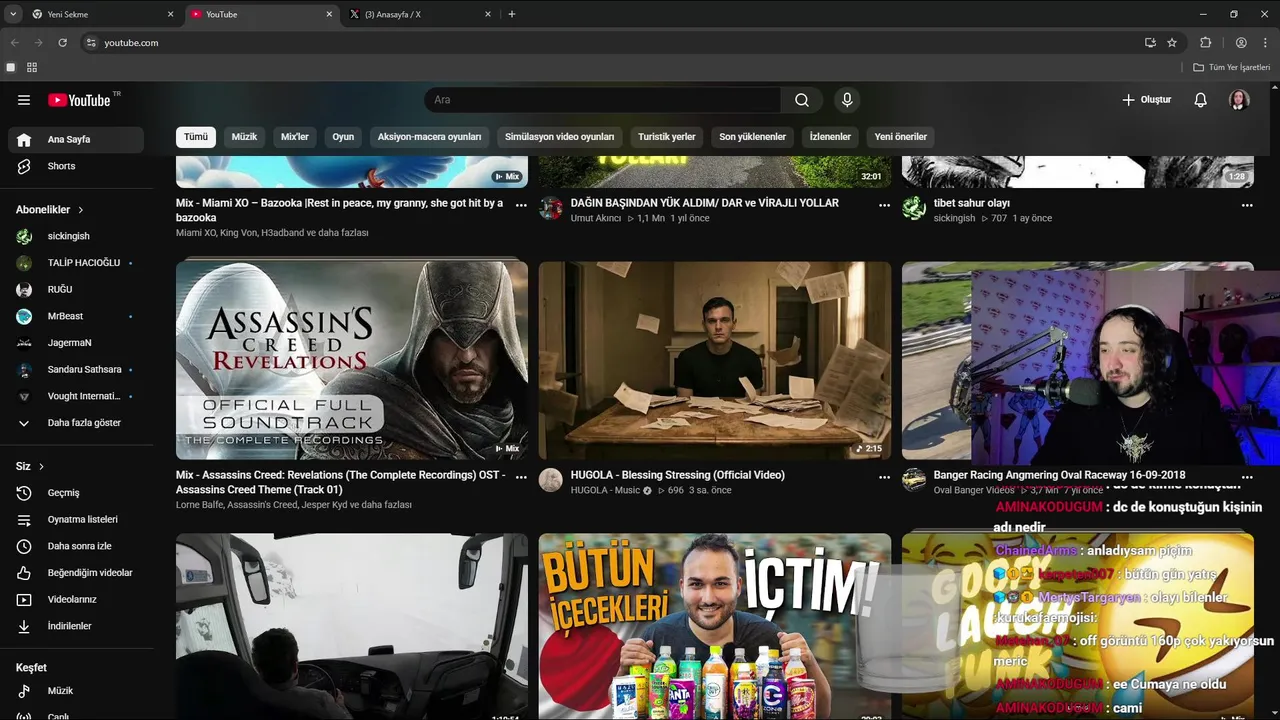Select the Oyun filter chip

(x=343, y=137)
